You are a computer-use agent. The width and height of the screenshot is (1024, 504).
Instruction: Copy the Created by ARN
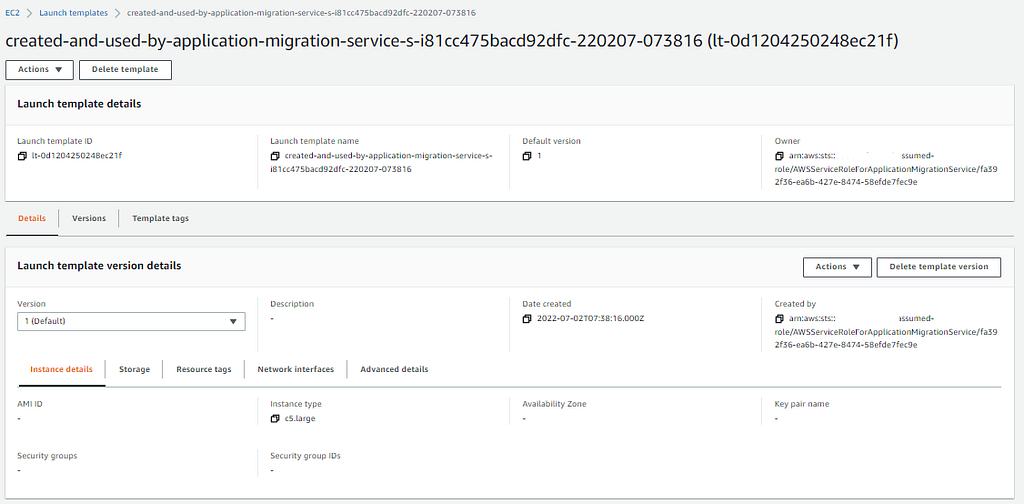[779, 319]
